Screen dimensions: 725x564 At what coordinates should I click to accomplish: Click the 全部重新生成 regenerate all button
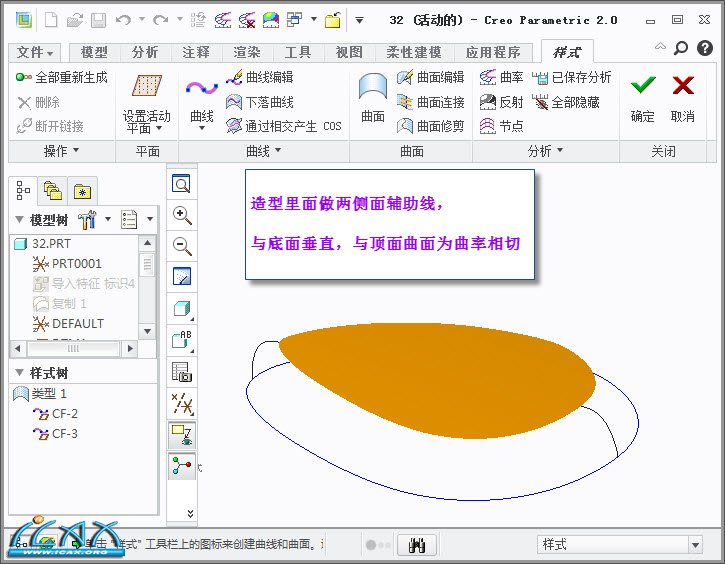pyautogui.click(x=62, y=77)
